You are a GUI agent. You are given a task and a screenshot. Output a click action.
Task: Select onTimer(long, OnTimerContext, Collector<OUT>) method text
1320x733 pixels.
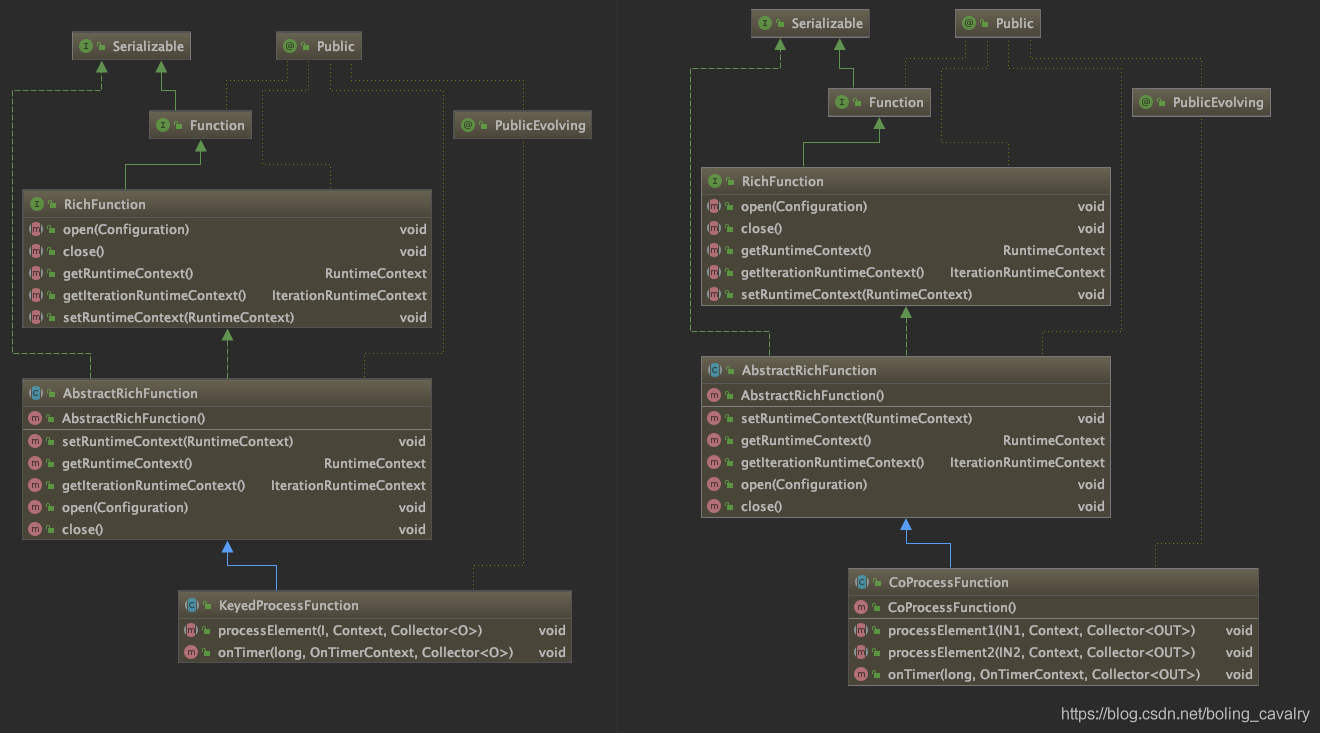[x=1044, y=674]
